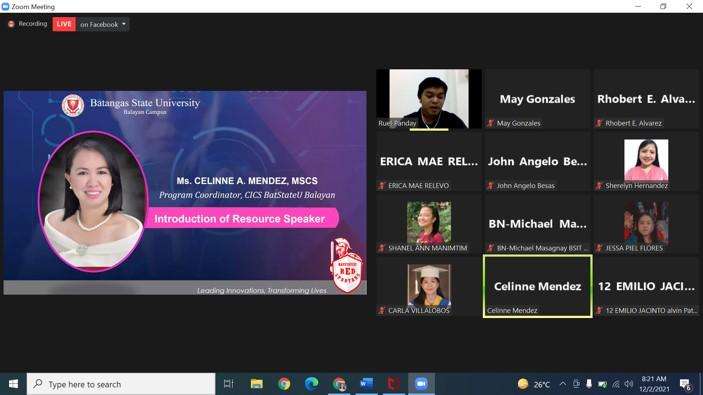Click the red LIVE badge
Screen dimensions: 703x395
point(64,24)
